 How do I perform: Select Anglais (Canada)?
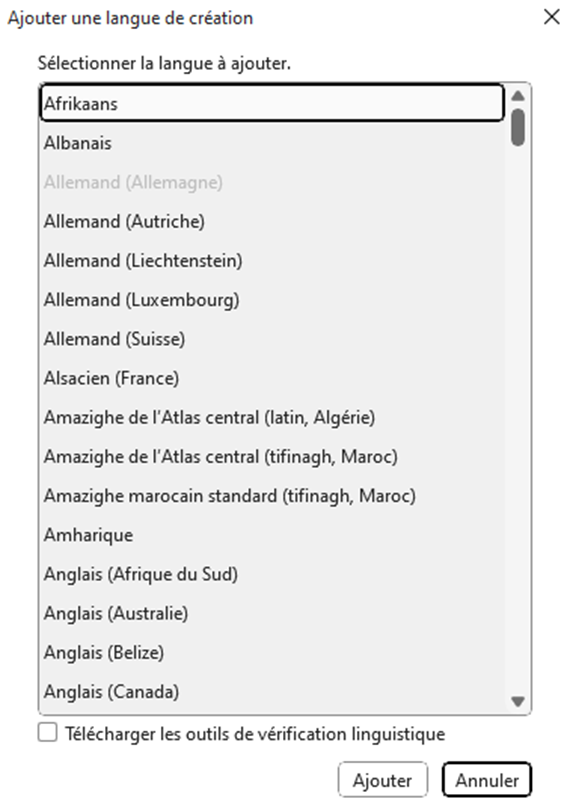click(x=272, y=692)
